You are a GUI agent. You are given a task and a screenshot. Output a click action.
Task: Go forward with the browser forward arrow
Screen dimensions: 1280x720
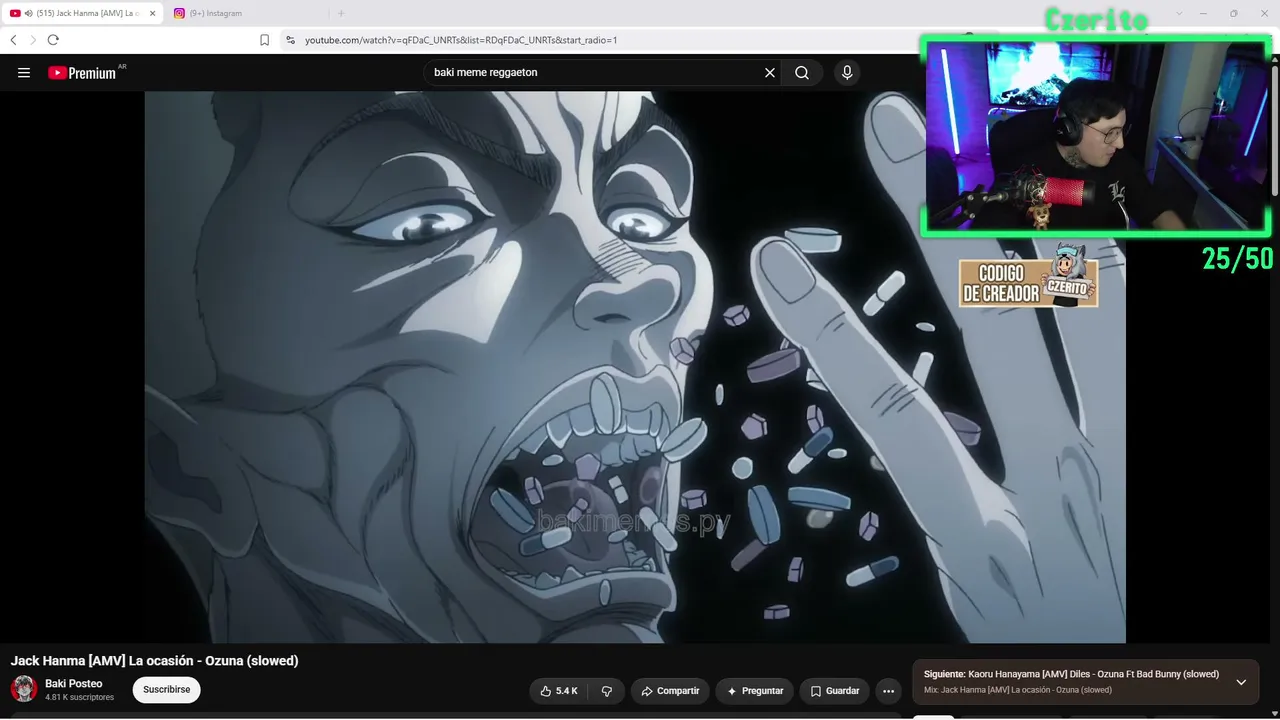(x=32, y=40)
